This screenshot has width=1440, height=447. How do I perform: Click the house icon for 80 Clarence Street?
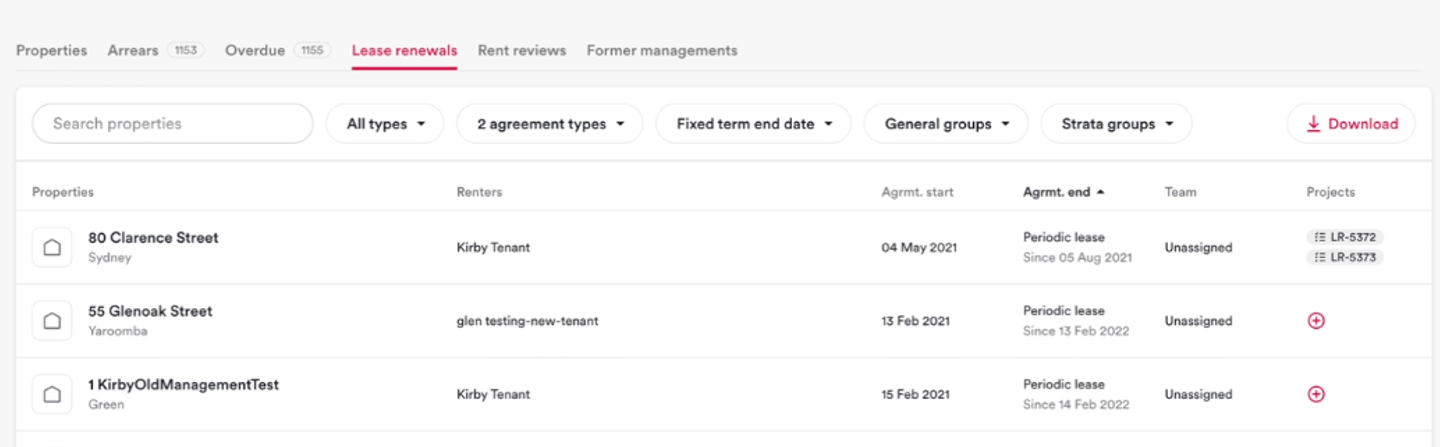[52, 247]
